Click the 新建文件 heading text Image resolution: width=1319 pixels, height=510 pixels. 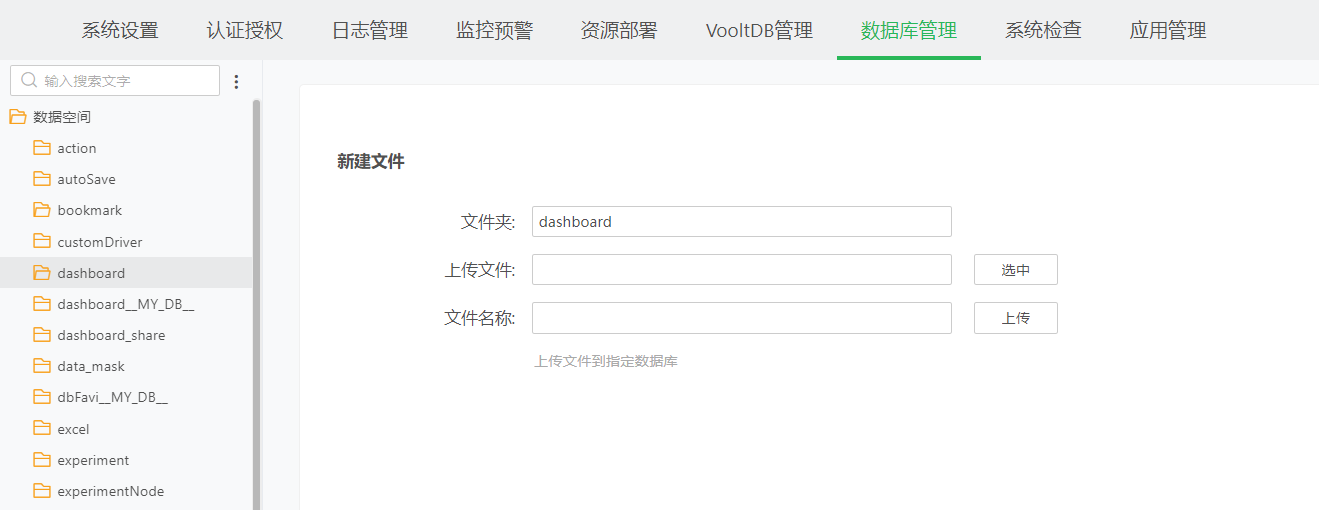click(371, 161)
